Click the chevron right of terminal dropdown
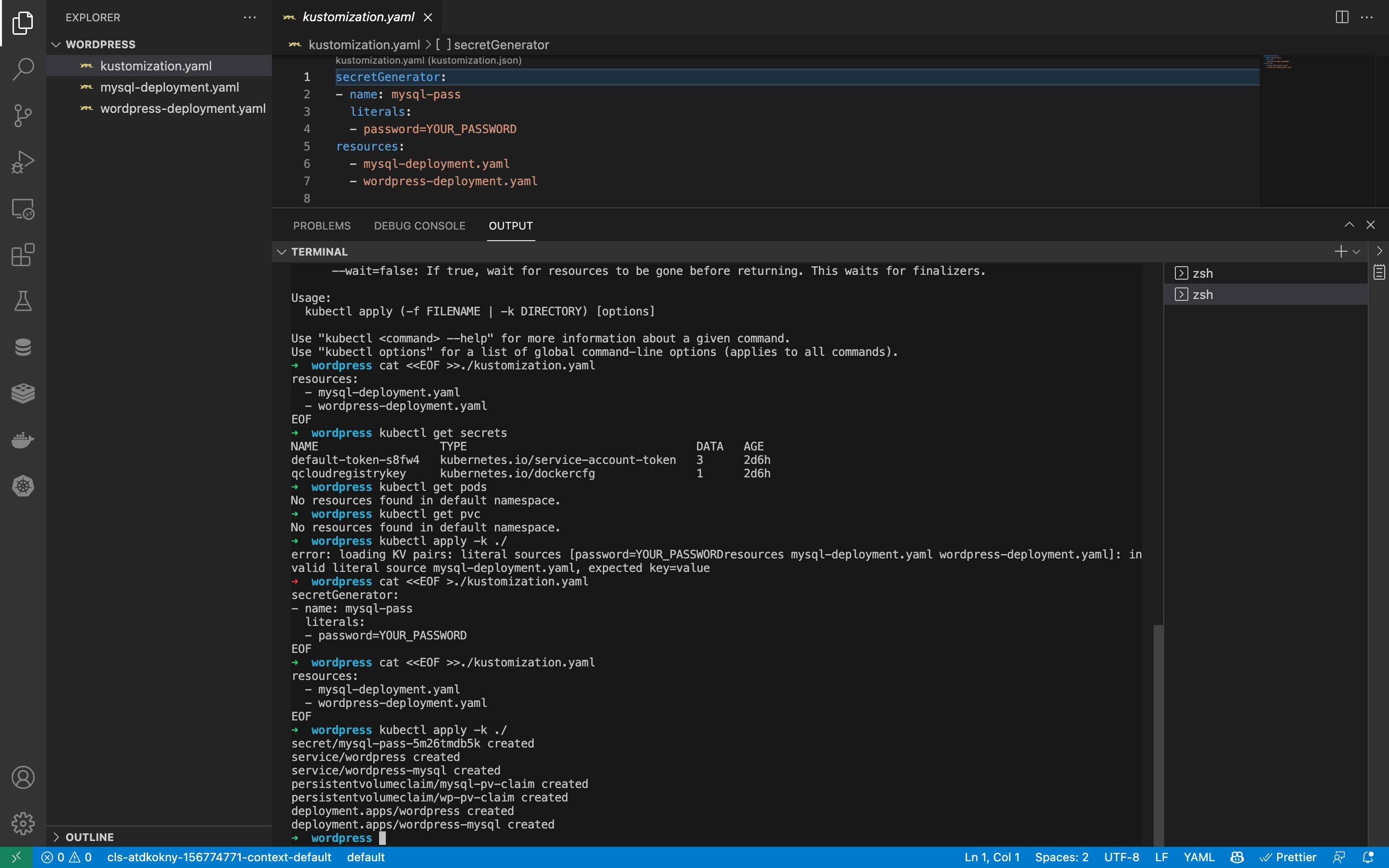This screenshot has width=1389, height=868. tap(1379, 251)
